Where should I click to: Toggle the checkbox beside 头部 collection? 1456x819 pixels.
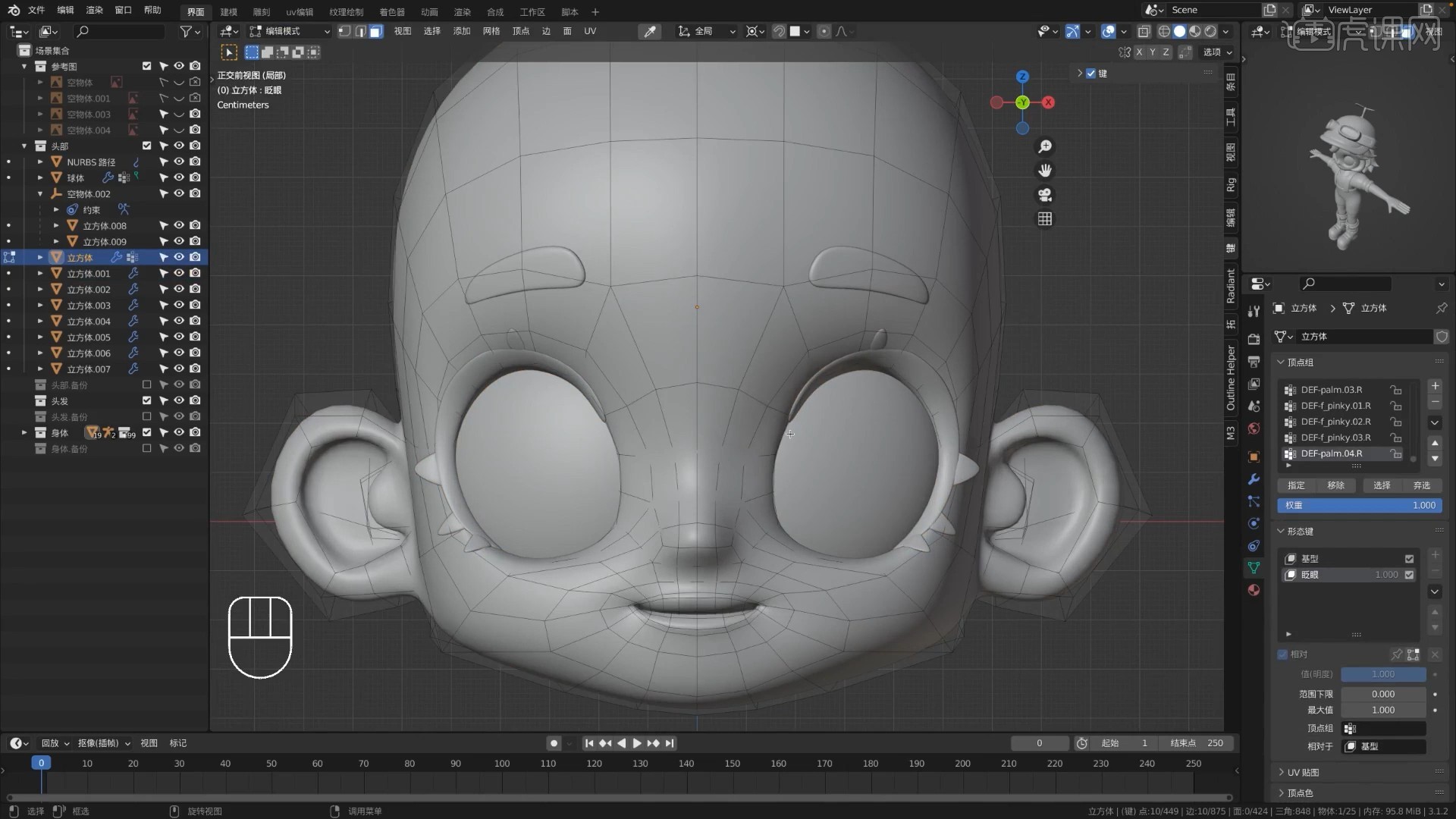(146, 146)
